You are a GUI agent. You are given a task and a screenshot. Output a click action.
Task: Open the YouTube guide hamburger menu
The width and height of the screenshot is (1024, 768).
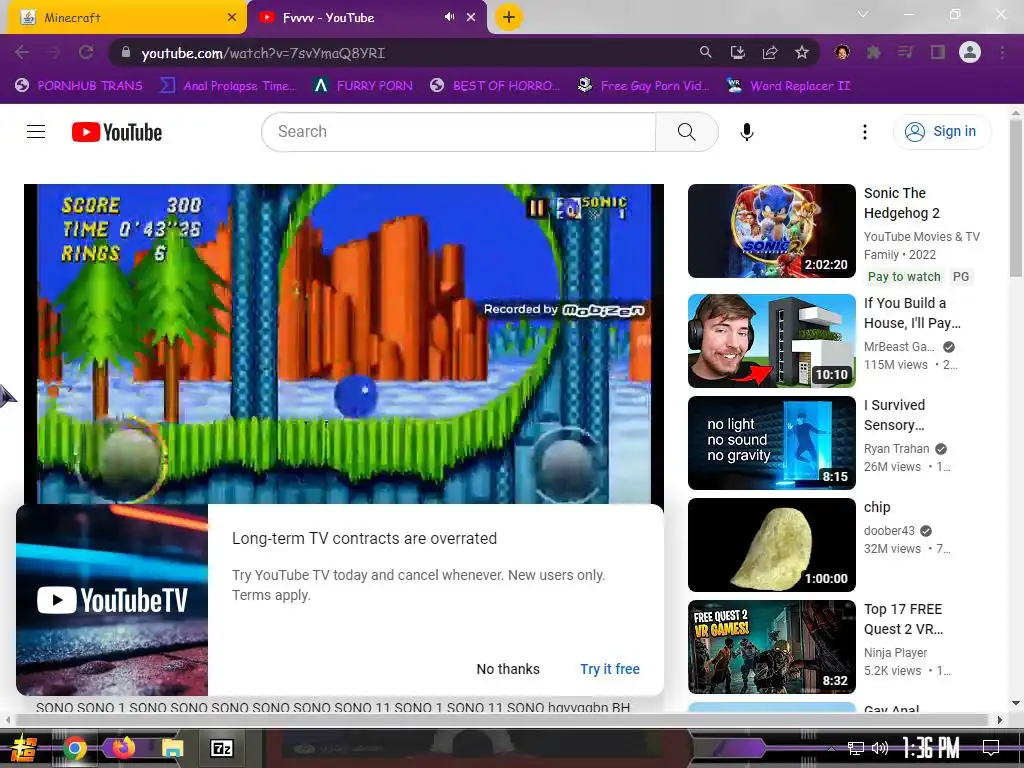tap(36, 132)
